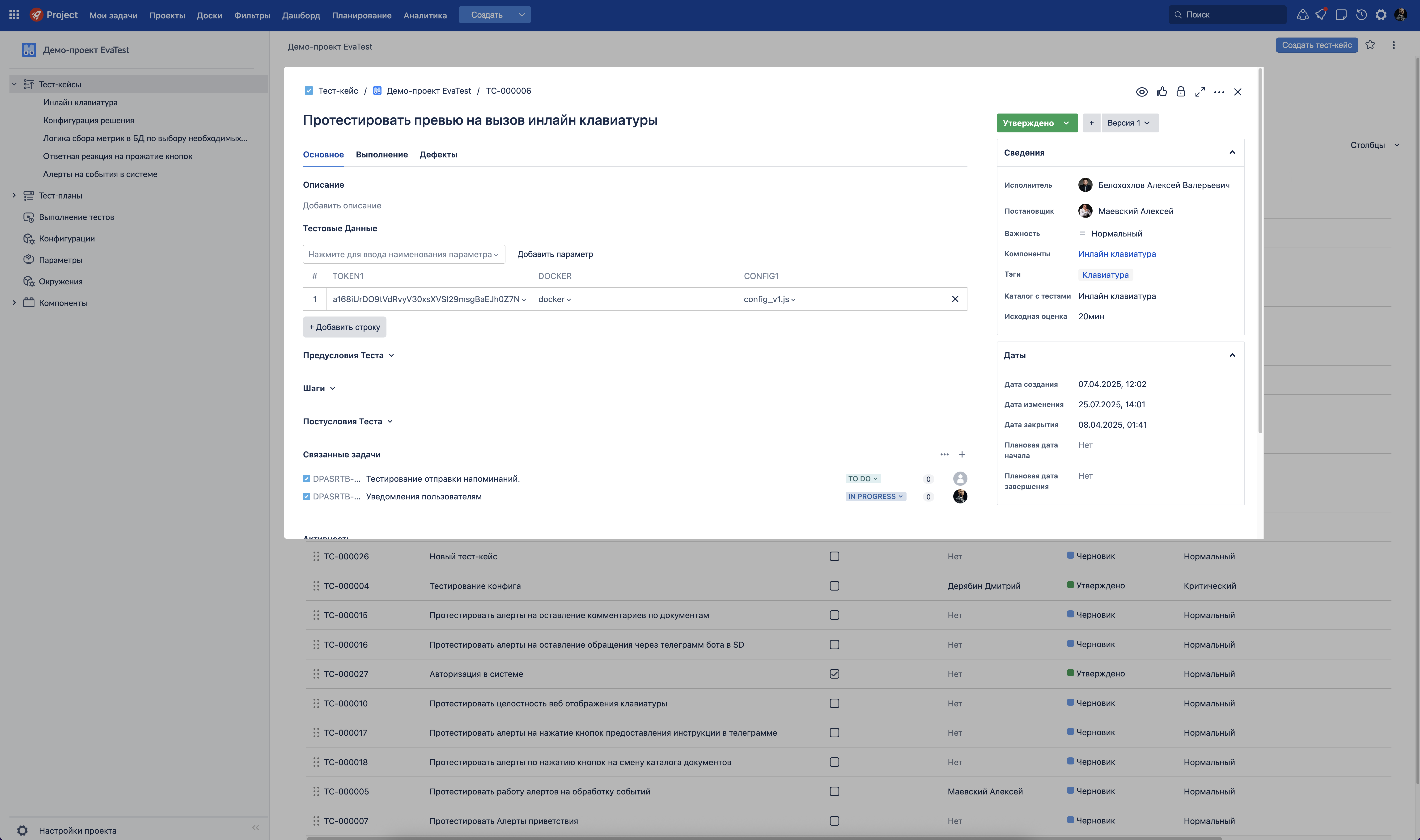Open Настройки проекта gear at sidebar bottom
Image resolution: width=1420 pixels, height=840 pixels.
coord(22,830)
